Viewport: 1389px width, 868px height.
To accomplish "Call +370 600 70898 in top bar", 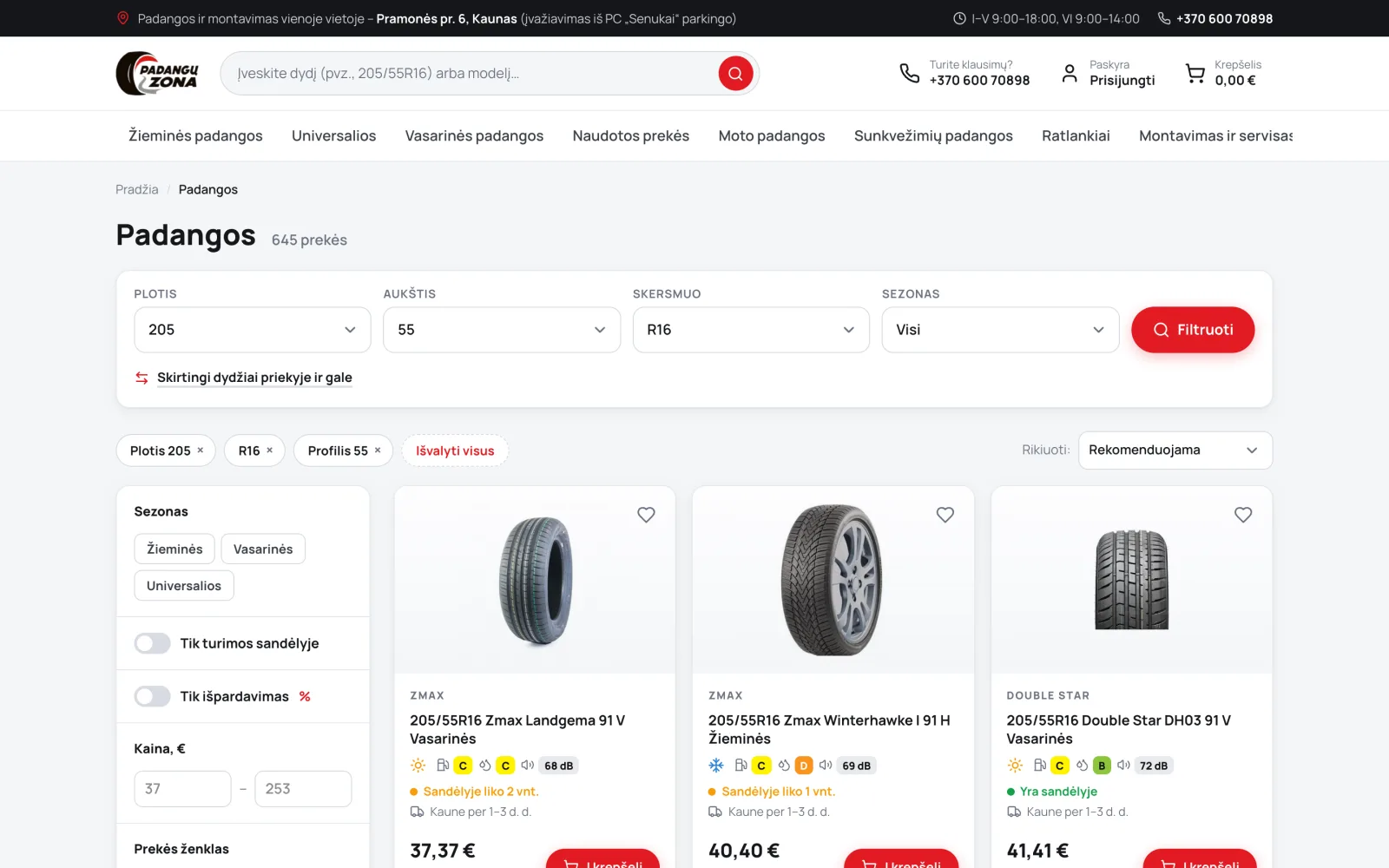I will (x=1224, y=18).
